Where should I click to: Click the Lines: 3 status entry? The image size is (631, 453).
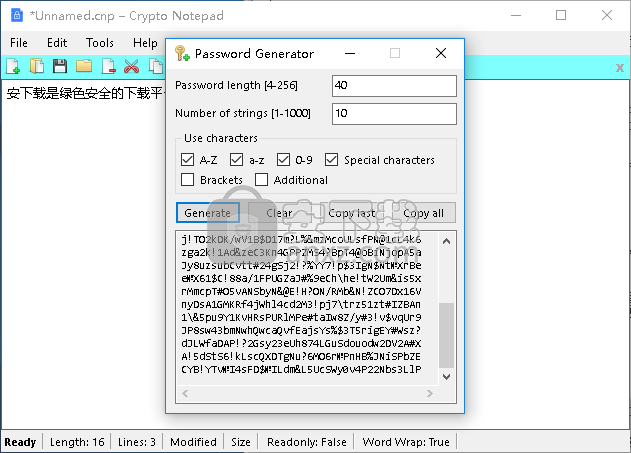[x=137, y=442]
